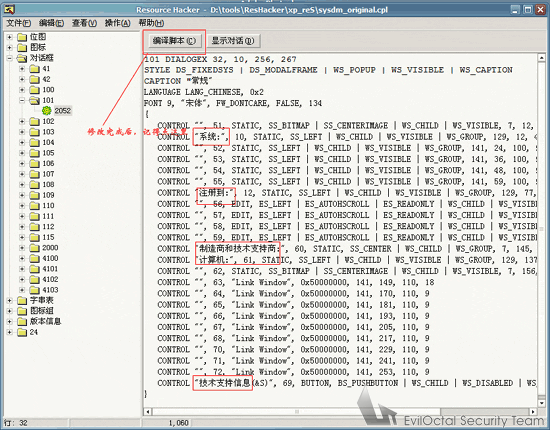Image resolution: width=550 pixels, height=430 pixels.
Task: Open the 帮助(H) menu
Action: point(151,23)
